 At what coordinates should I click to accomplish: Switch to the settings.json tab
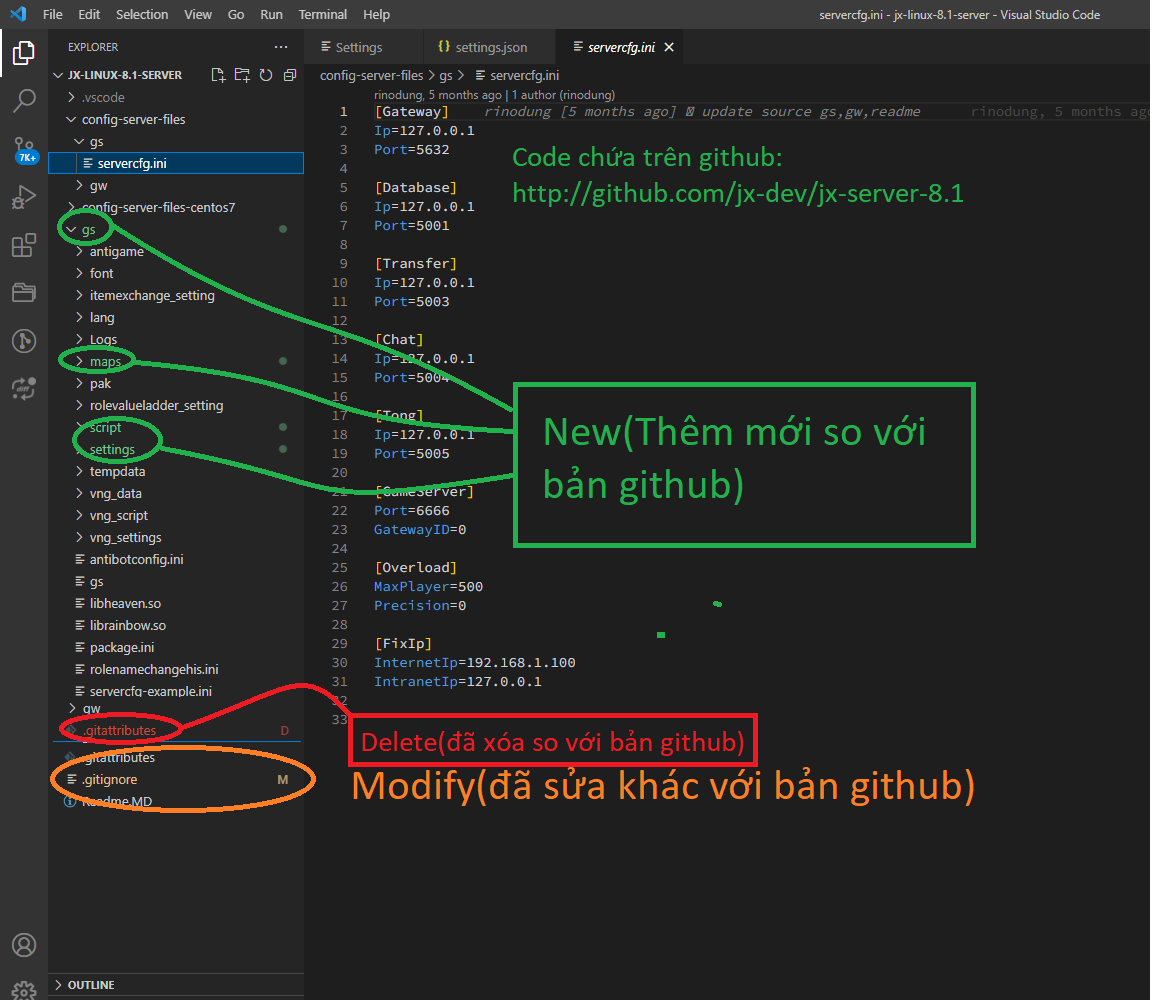pyautogui.click(x=489, y=47)
